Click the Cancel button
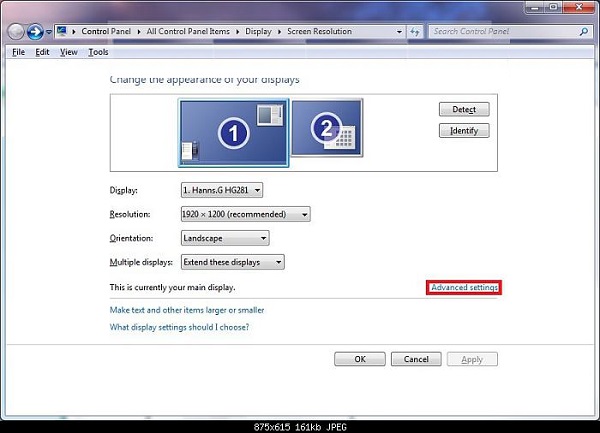 [416, 359]
